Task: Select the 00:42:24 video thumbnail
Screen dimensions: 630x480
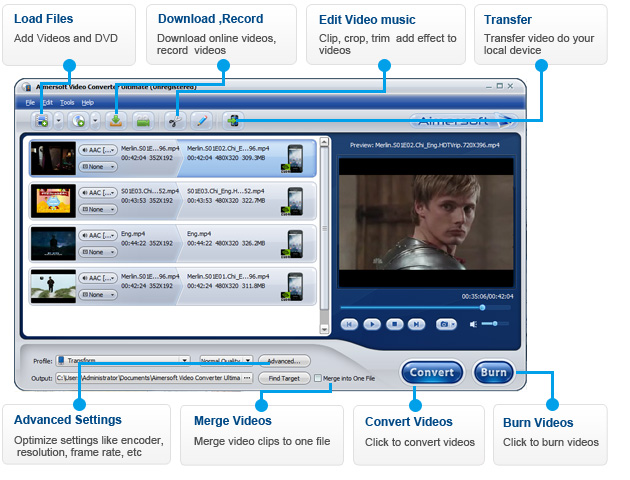Action: 53,286
